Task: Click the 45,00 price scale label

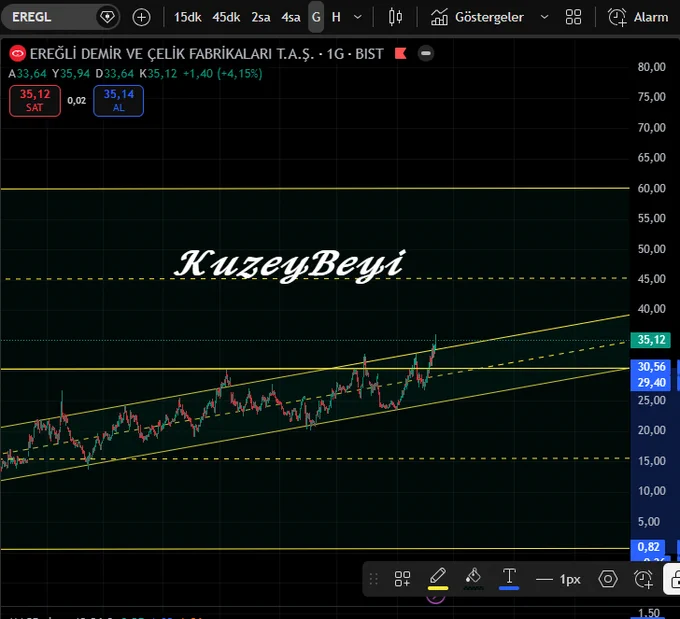Action: click(x=651, y=279)
